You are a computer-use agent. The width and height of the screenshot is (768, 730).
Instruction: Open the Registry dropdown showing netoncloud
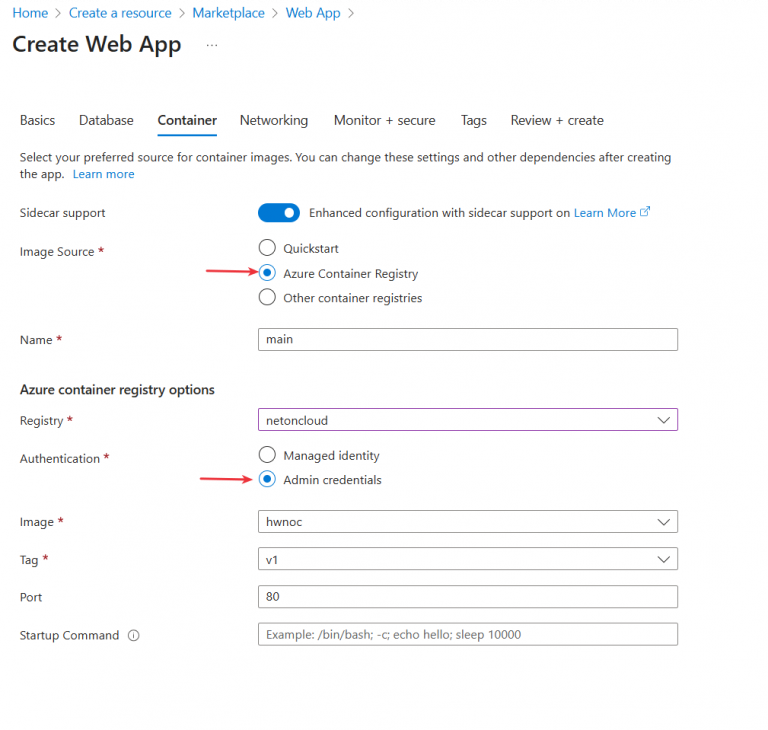[x=468, y=420]
